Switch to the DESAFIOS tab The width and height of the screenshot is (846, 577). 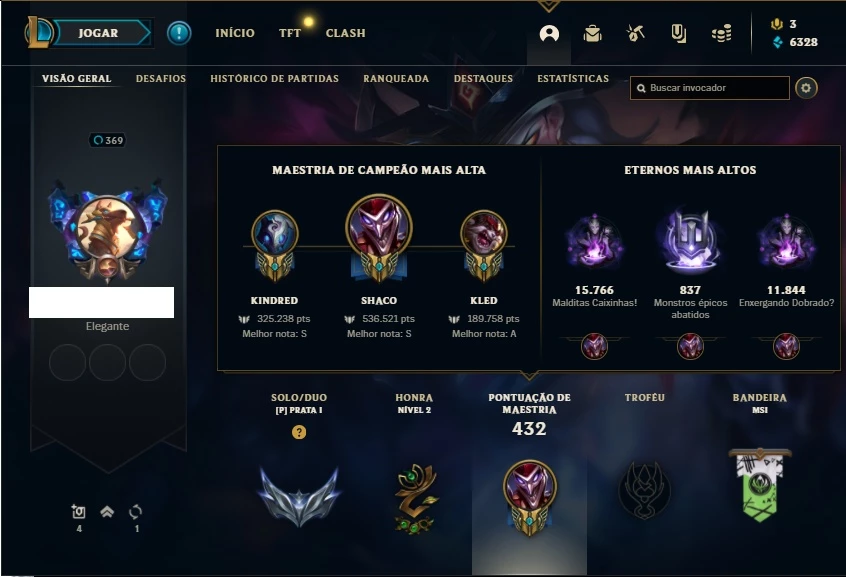pos(161,79)
